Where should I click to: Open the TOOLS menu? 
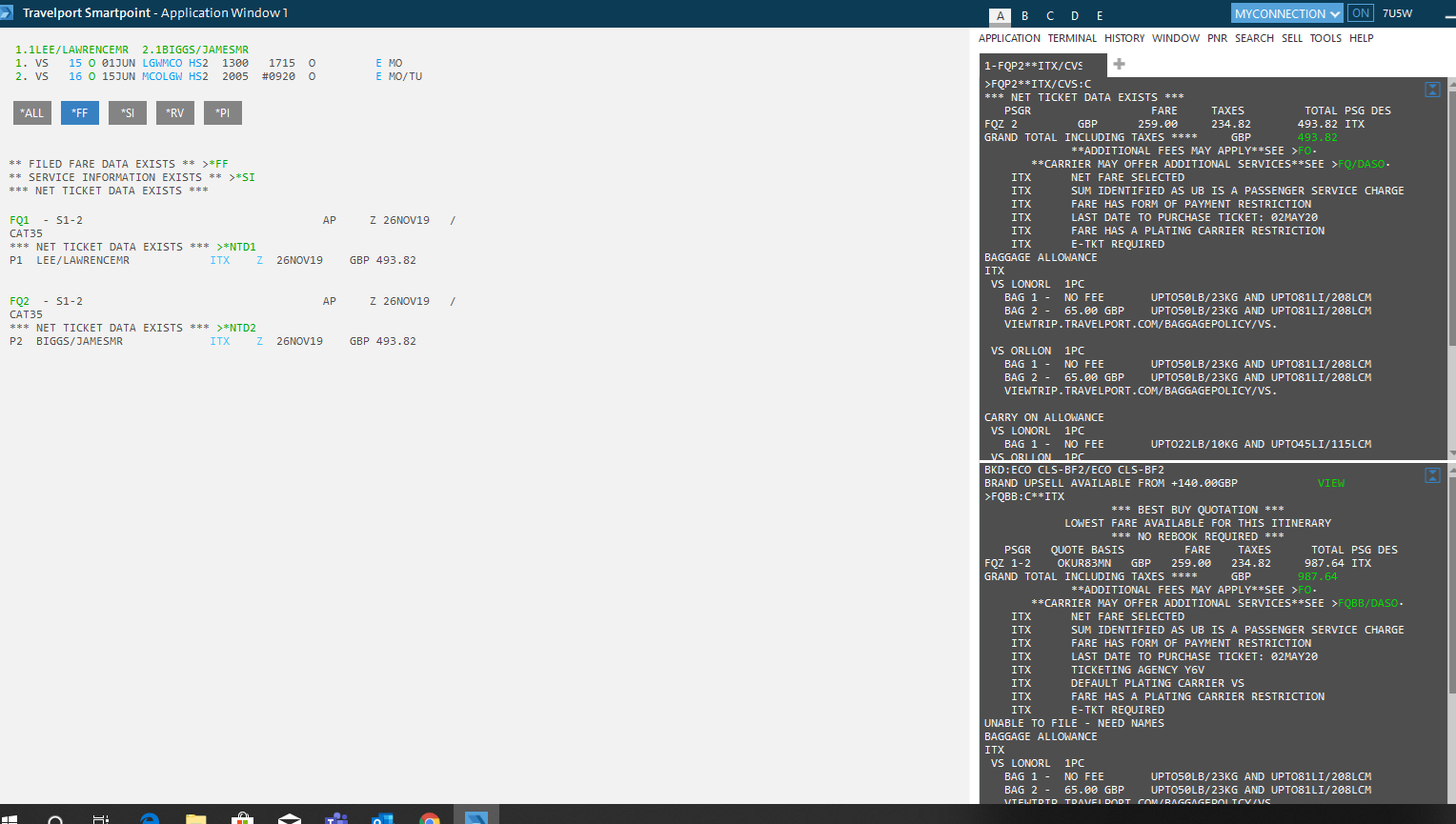[1325, 38]
